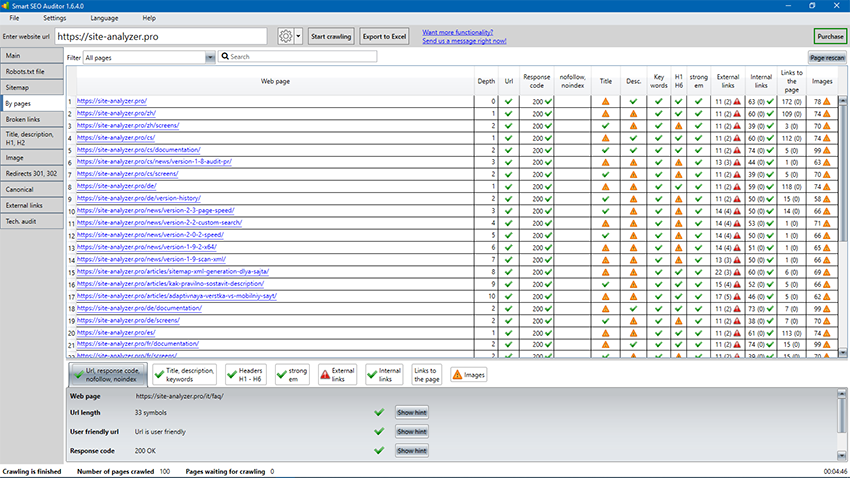Switch to the Sitemap sidebar tab
The width and height of the screenshot is (850, 478).
32,87
